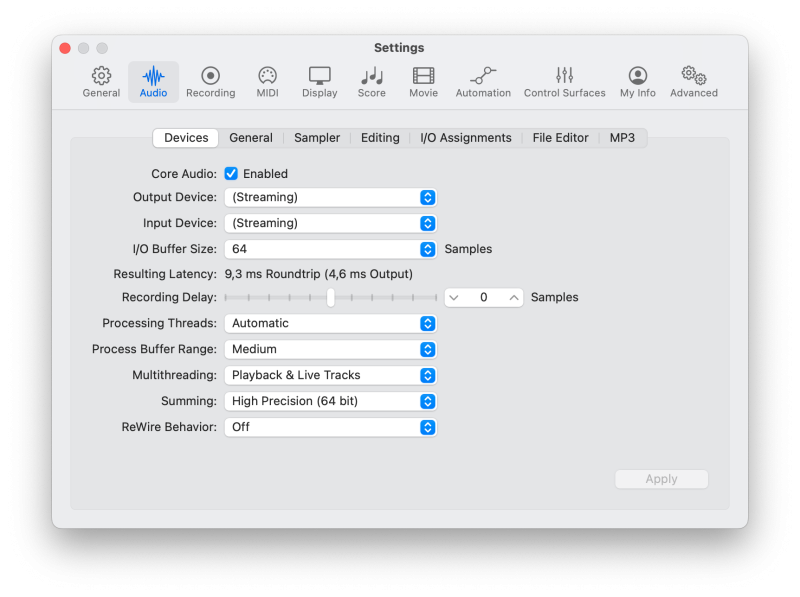Image resolution: width=800 pixels, height=597 pixels.
Task: Click the Resulting Latency value text
Action: pyautogui.click(x=318, y=274)
